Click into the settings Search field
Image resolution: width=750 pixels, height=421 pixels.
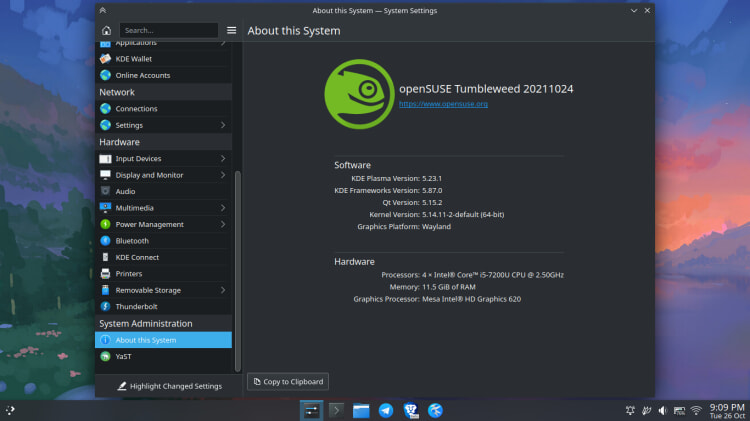168,30
